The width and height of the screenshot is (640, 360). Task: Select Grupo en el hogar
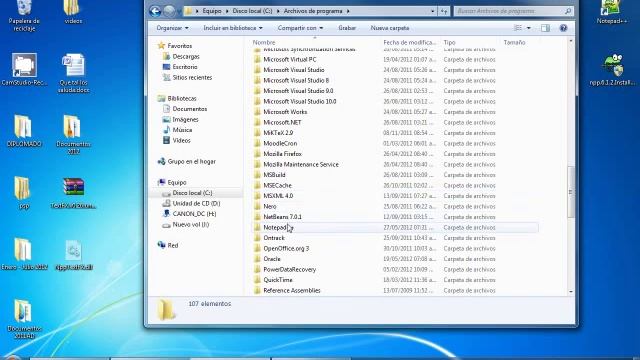pos(187,162)
